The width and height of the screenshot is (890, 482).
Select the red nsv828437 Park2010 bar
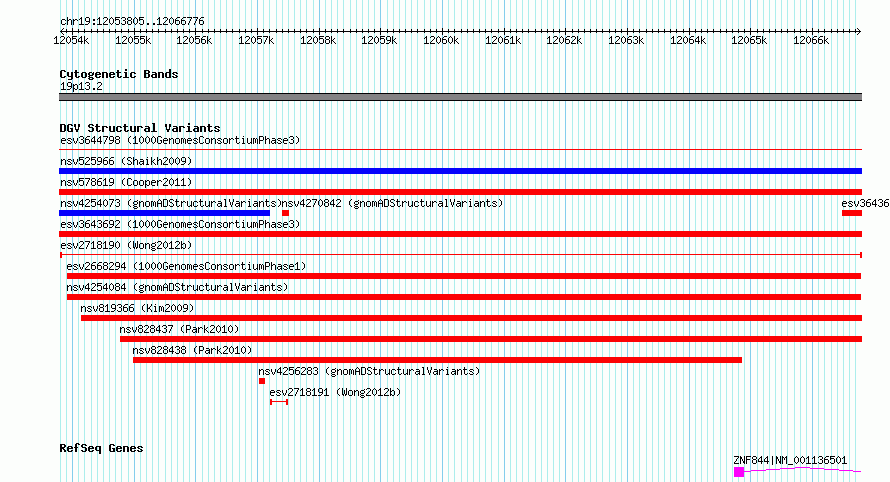click(x=491, y=339)
